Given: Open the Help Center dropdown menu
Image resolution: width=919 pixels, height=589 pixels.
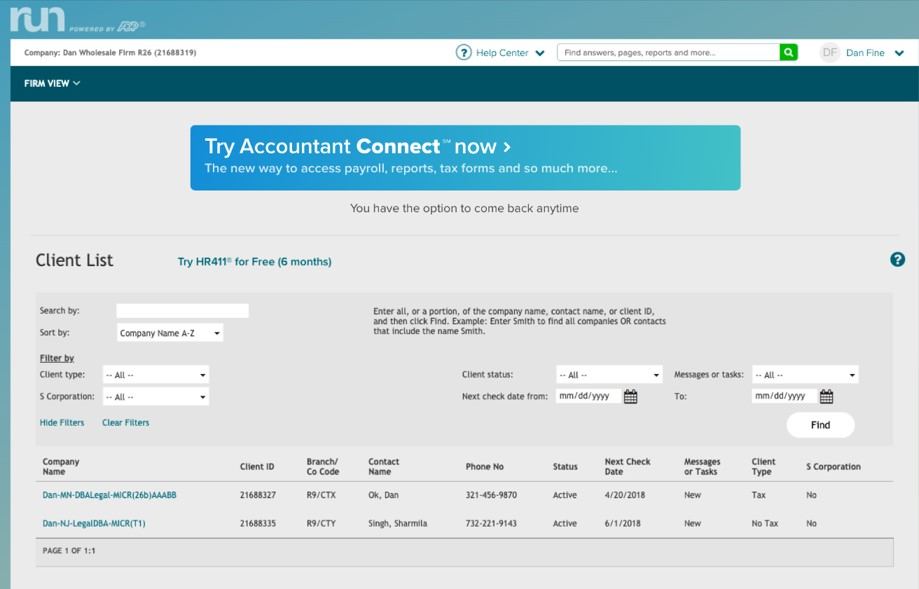Looking at the screenshot, I should pos(540,53).
